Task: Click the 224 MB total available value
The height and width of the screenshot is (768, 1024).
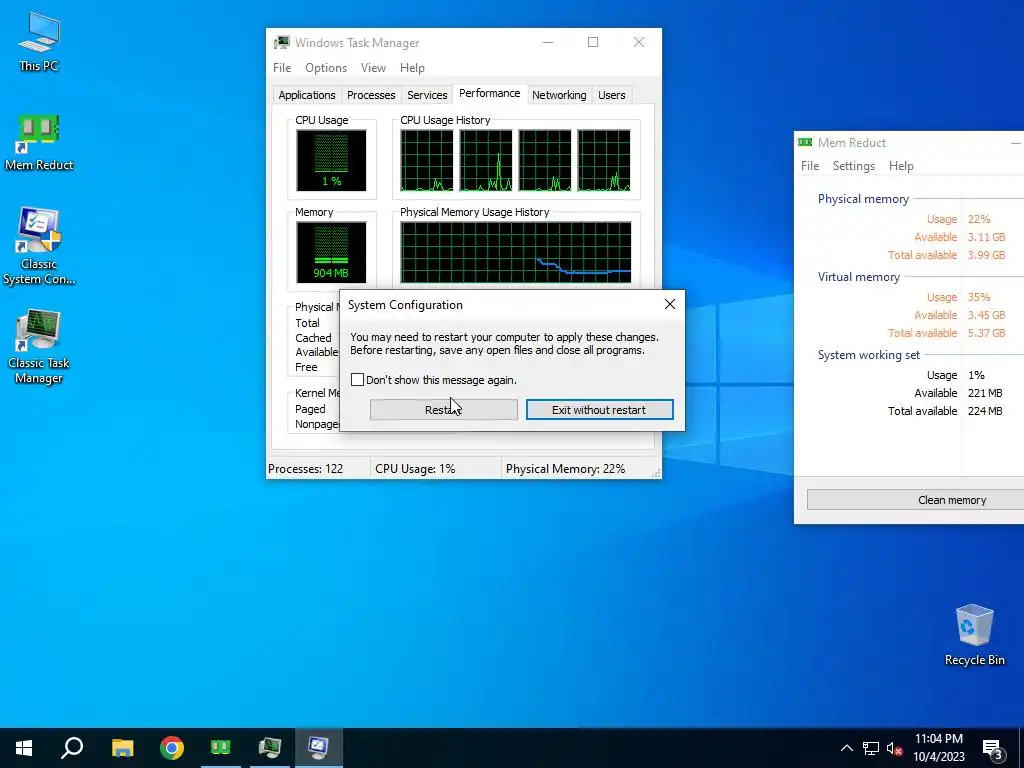Action: (985, 411)
